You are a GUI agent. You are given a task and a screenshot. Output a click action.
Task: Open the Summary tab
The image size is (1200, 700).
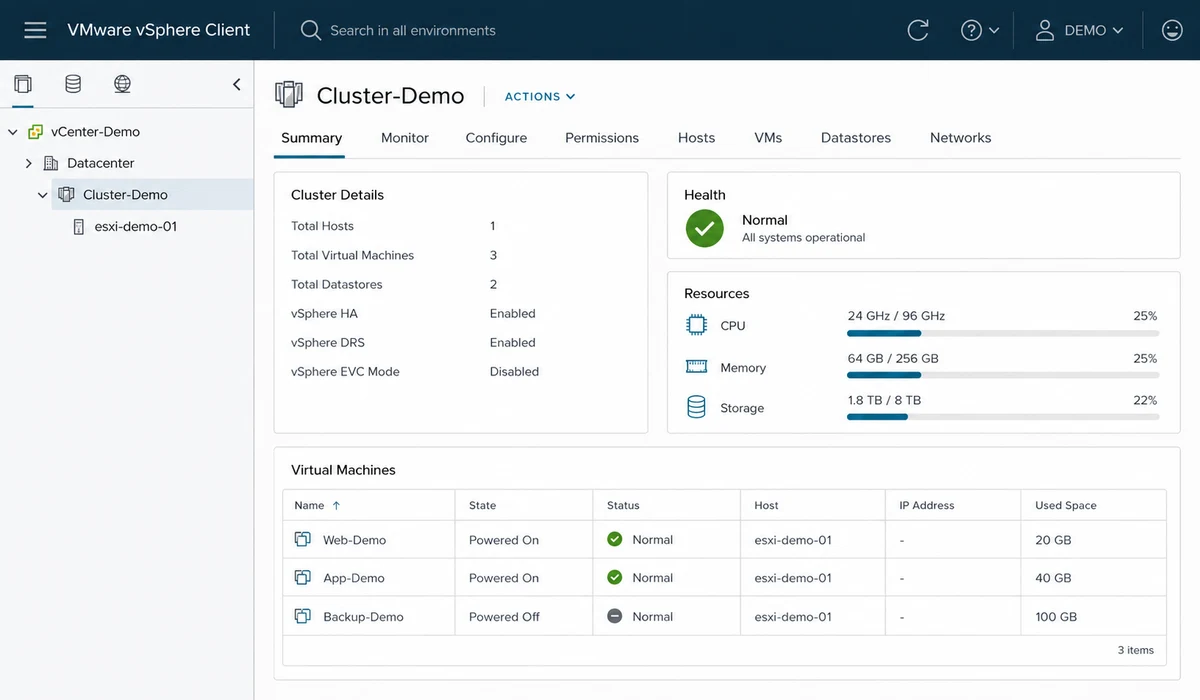(311, 138)
